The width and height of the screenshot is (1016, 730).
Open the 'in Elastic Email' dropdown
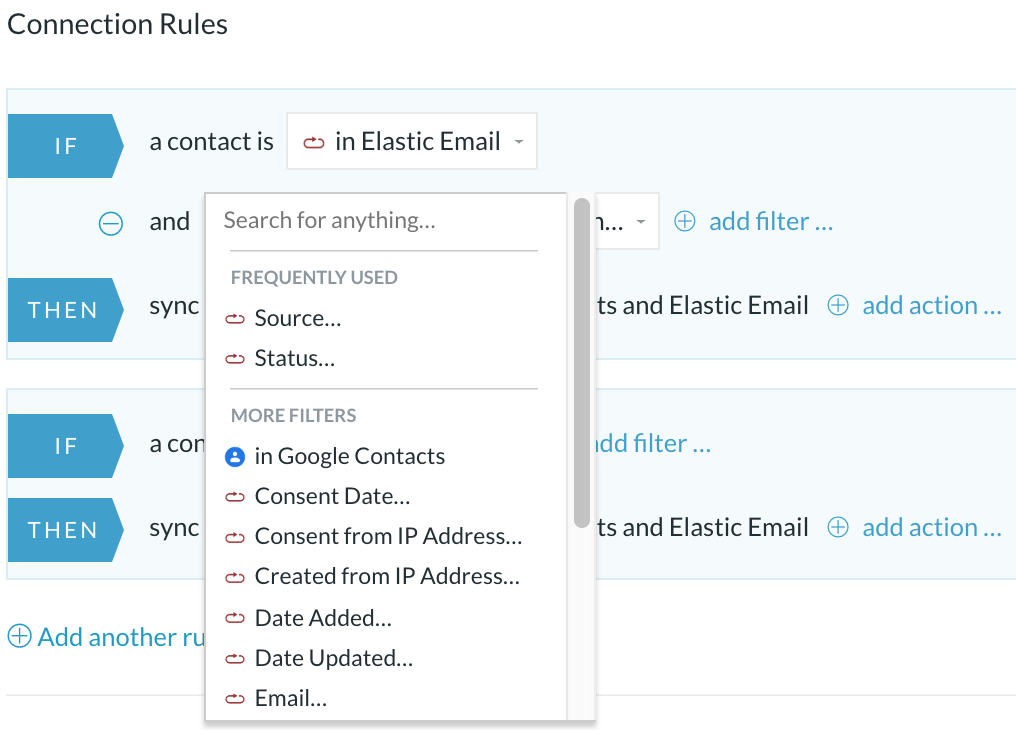point(411,141)
